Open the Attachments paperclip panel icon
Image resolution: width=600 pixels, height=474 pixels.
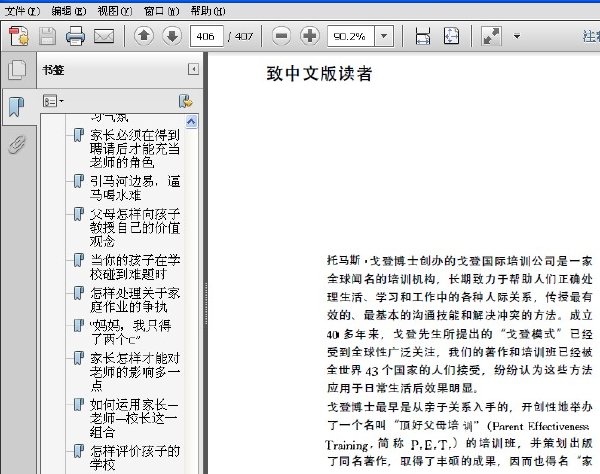[x=17, y=144]
